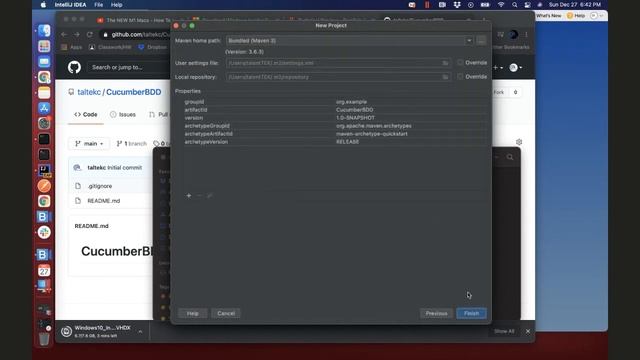The image size is (640, 360).
Task: Close the Chrome downloads bar
Action: point(528,331)
